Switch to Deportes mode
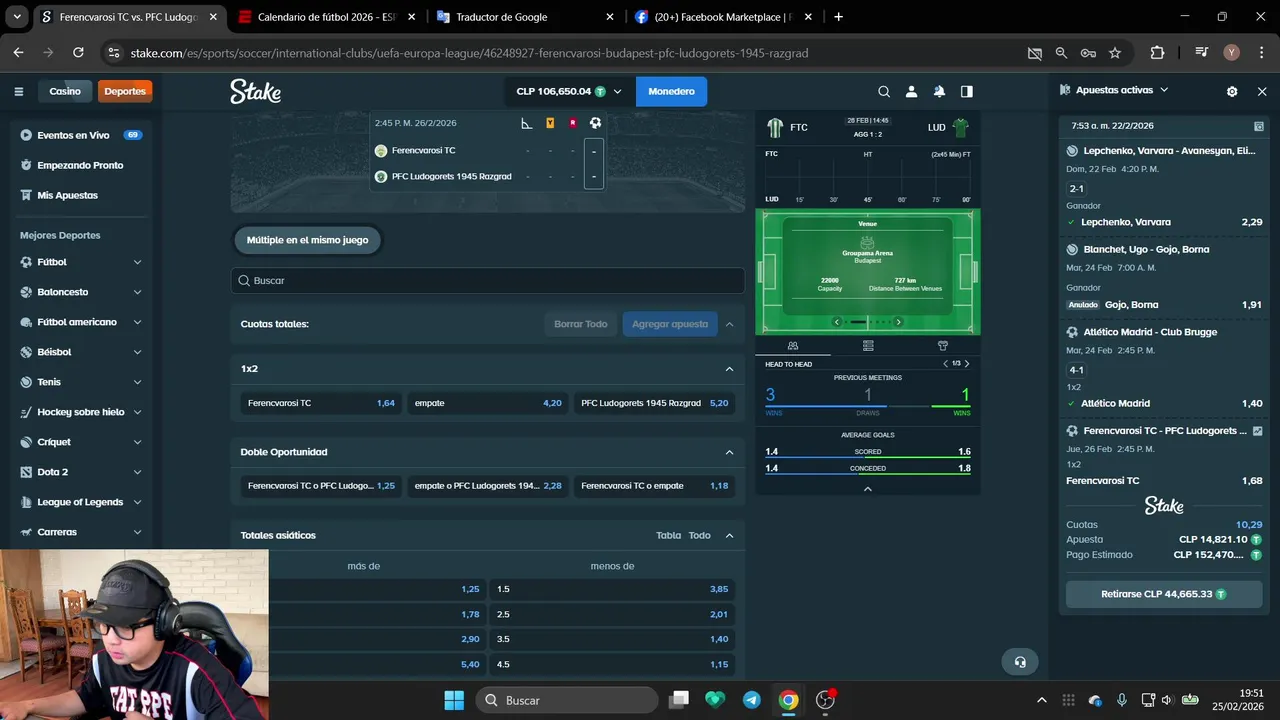 pyautogui.click(x=125, y=91)
